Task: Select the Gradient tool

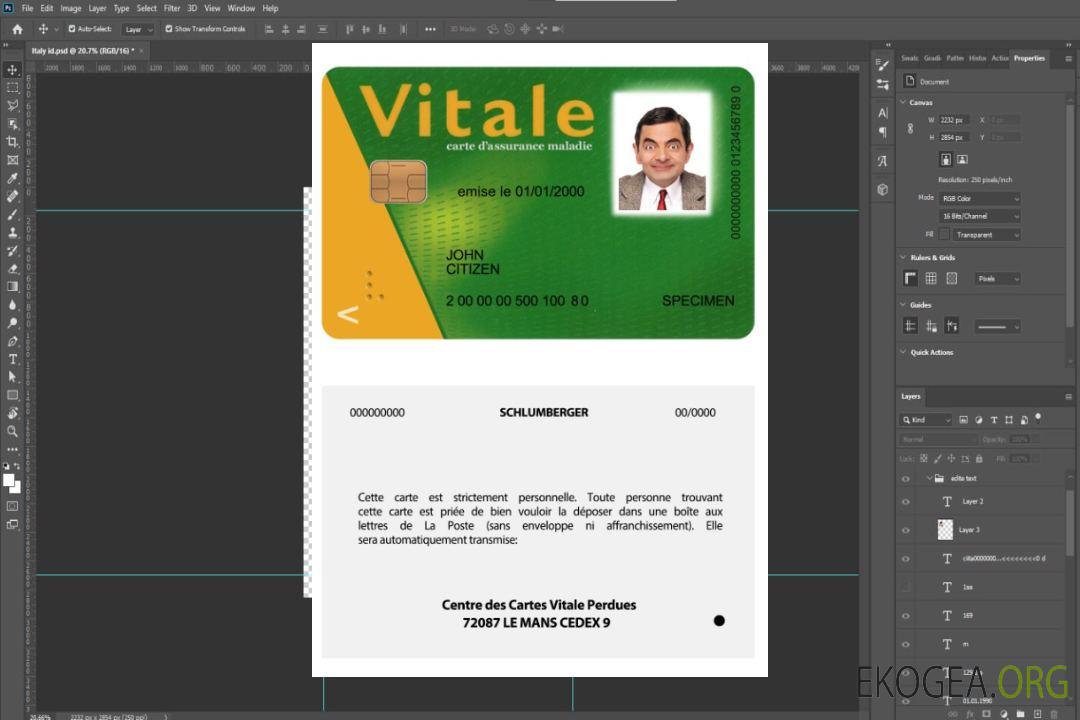Action: point(12,287)
